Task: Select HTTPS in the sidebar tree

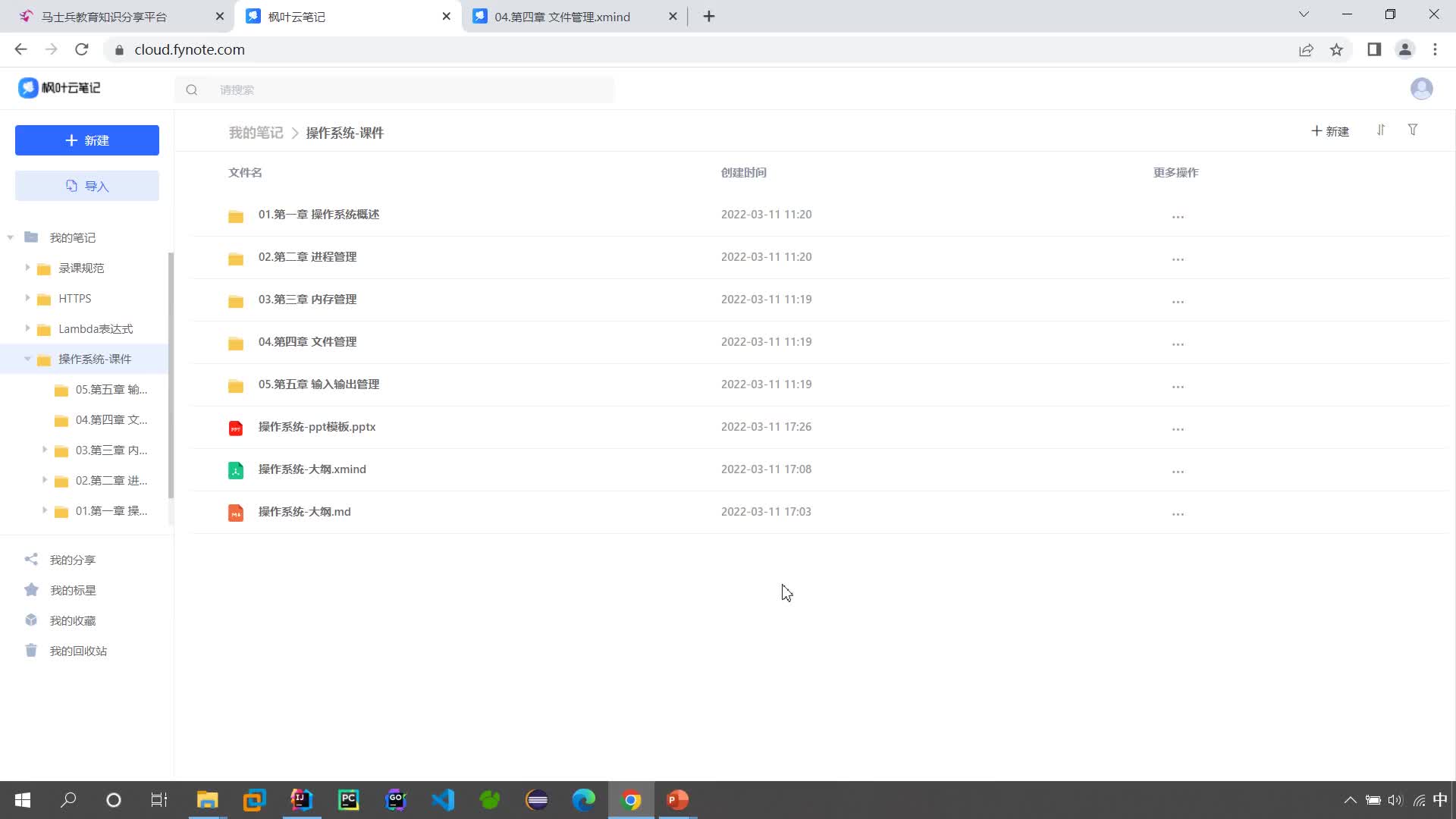Action: click(x=74, y=299)
